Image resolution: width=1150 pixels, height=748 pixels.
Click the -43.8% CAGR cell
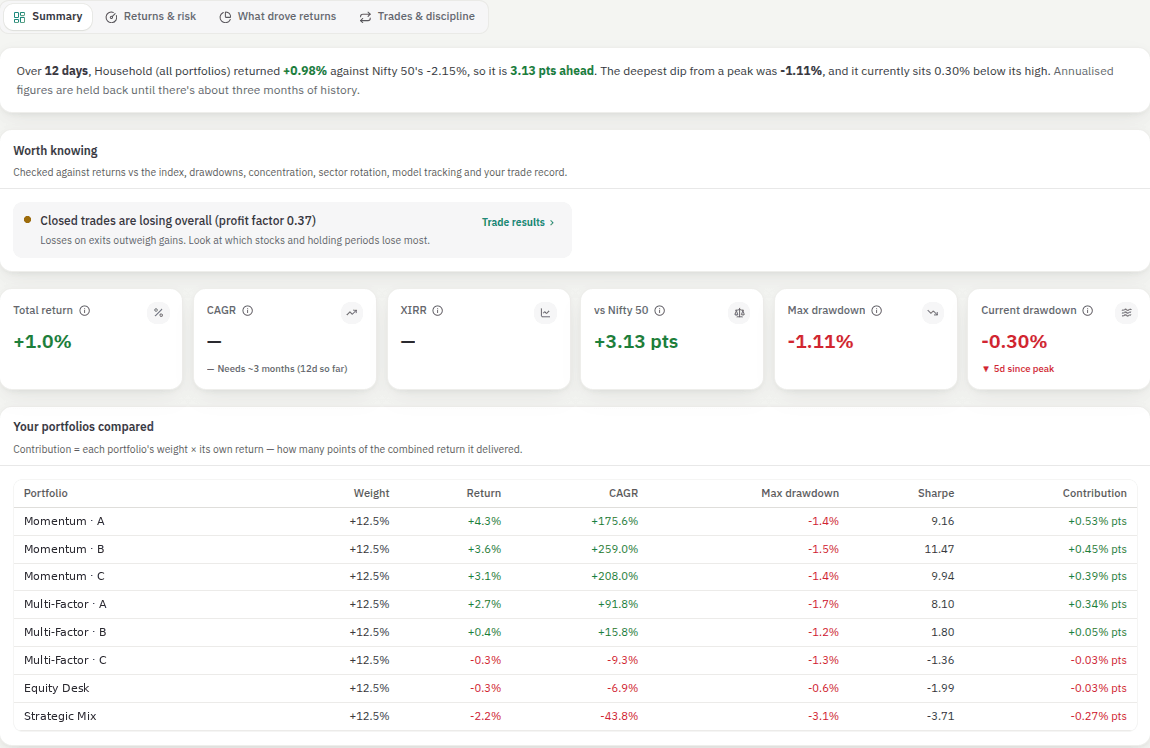(x=619, y=716)
